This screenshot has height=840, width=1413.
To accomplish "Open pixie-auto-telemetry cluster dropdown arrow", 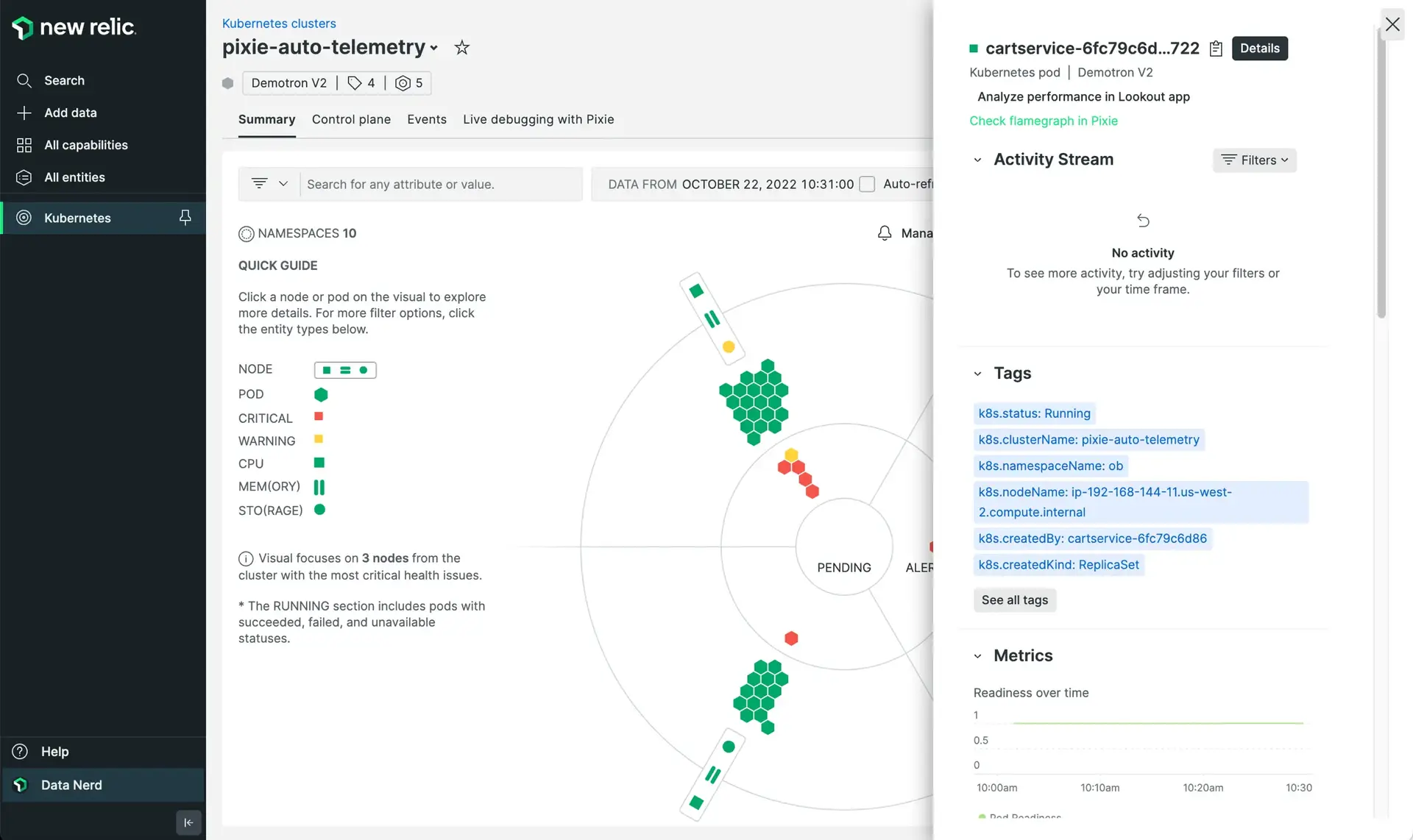I will click(x=434, y=49).
